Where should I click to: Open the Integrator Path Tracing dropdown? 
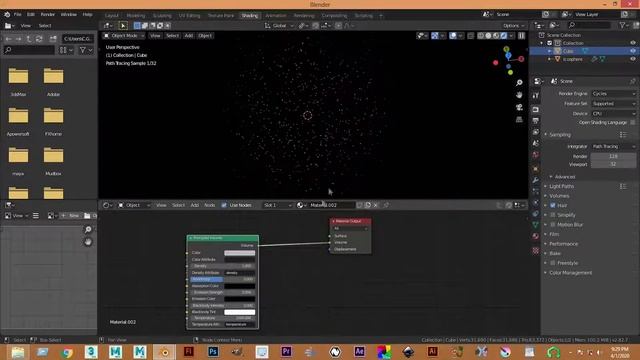(x=613, y=147)
